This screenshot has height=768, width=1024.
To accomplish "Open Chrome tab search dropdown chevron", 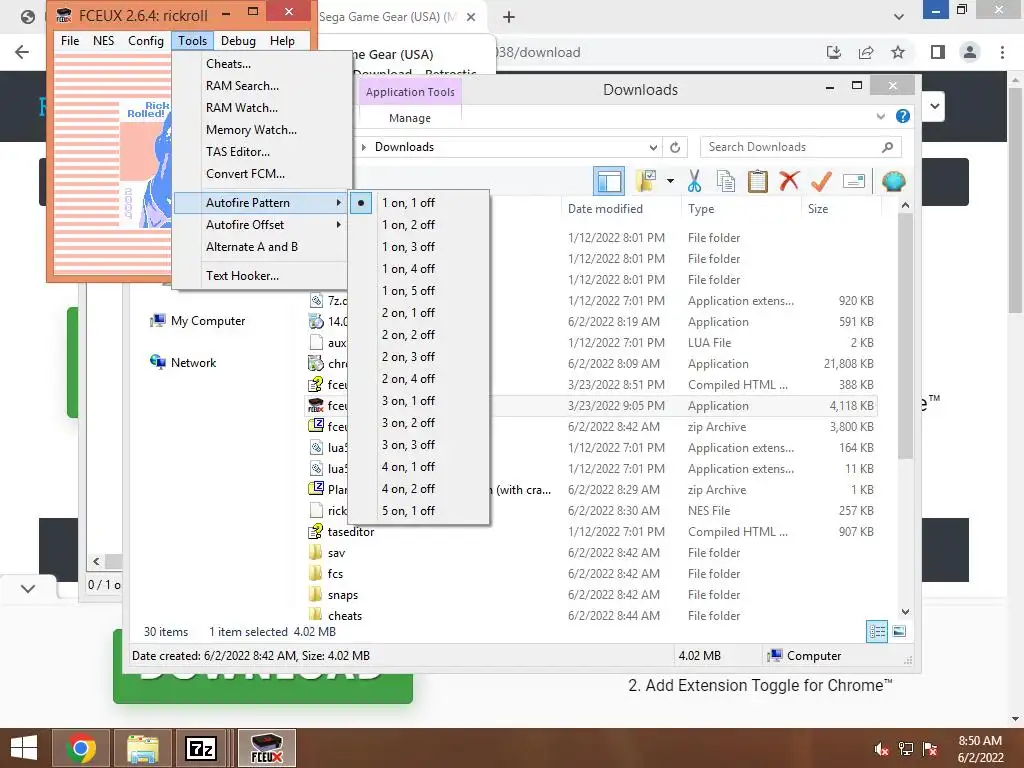I will [899, 17].
